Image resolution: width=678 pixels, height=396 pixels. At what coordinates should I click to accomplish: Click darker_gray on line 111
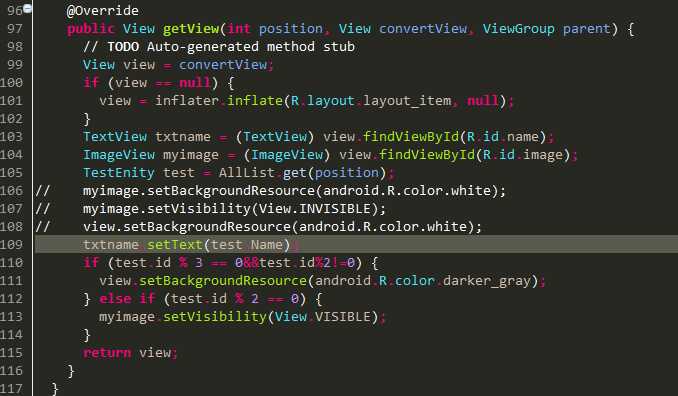[486, 281]
